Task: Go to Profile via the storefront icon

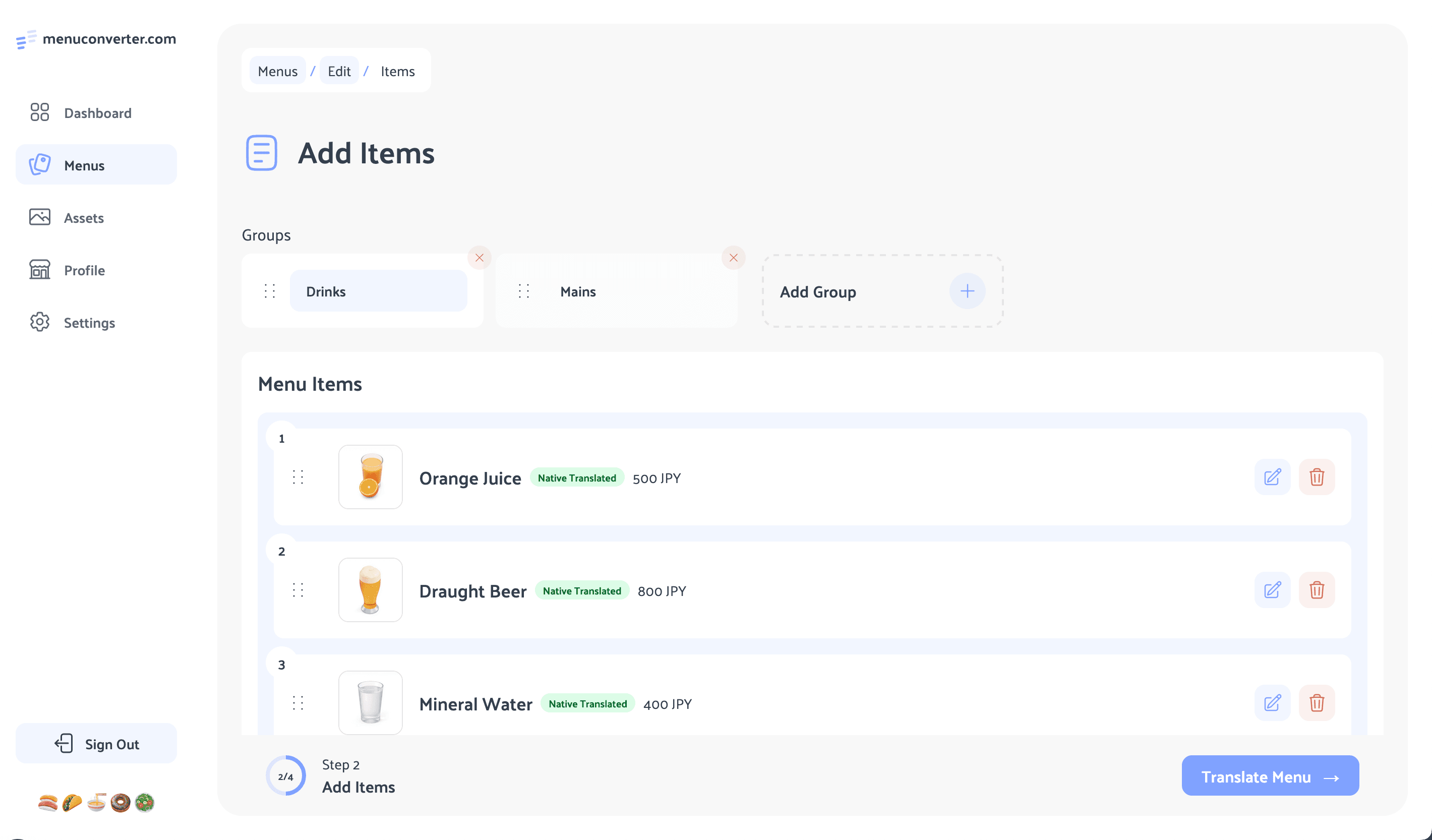Action: pos(39,270)
